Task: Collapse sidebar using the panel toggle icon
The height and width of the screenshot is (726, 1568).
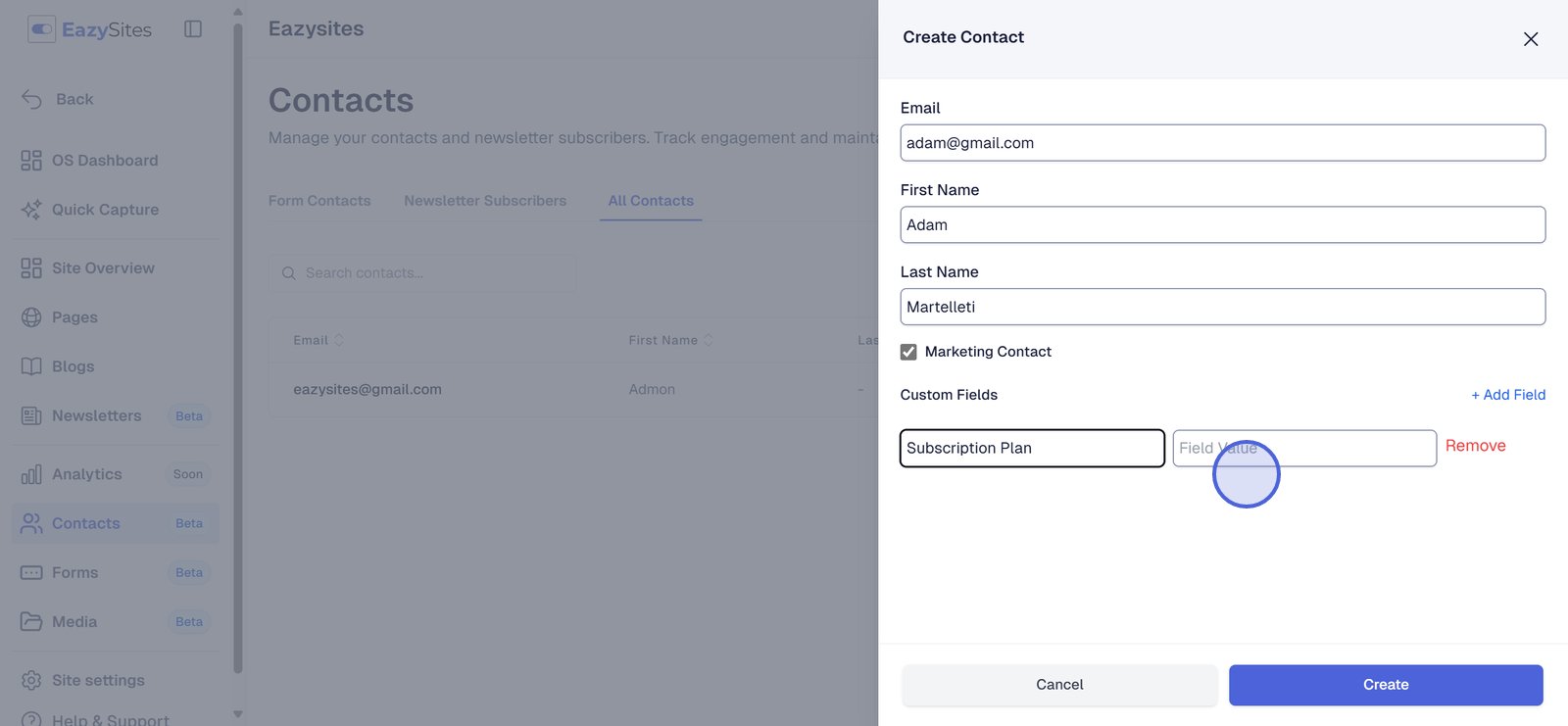Action: [193, 29]
